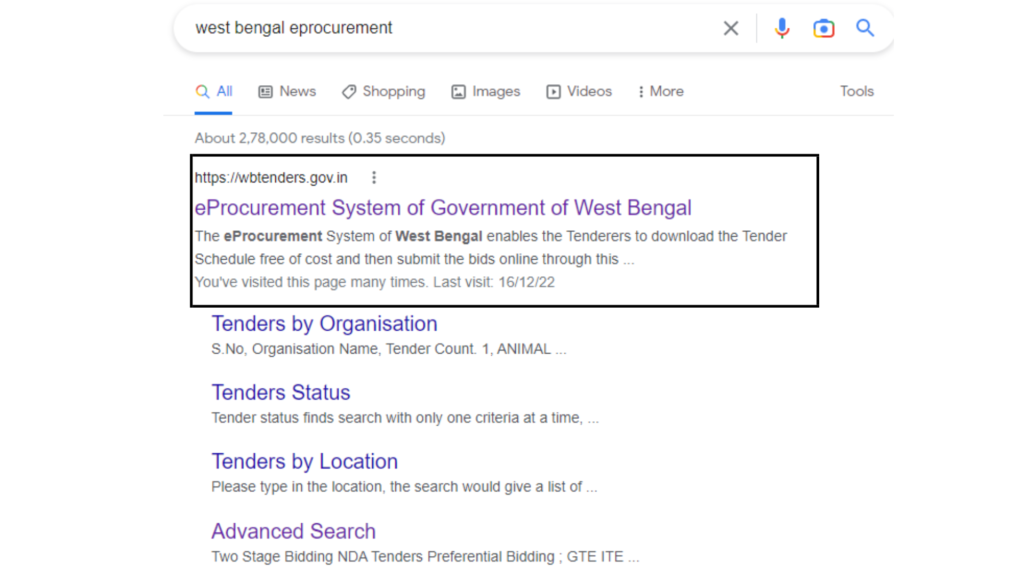This screenshot has height=576, width=1024.
Task: Click the blue search magnifier icon
Action: (x=865, y=29)
